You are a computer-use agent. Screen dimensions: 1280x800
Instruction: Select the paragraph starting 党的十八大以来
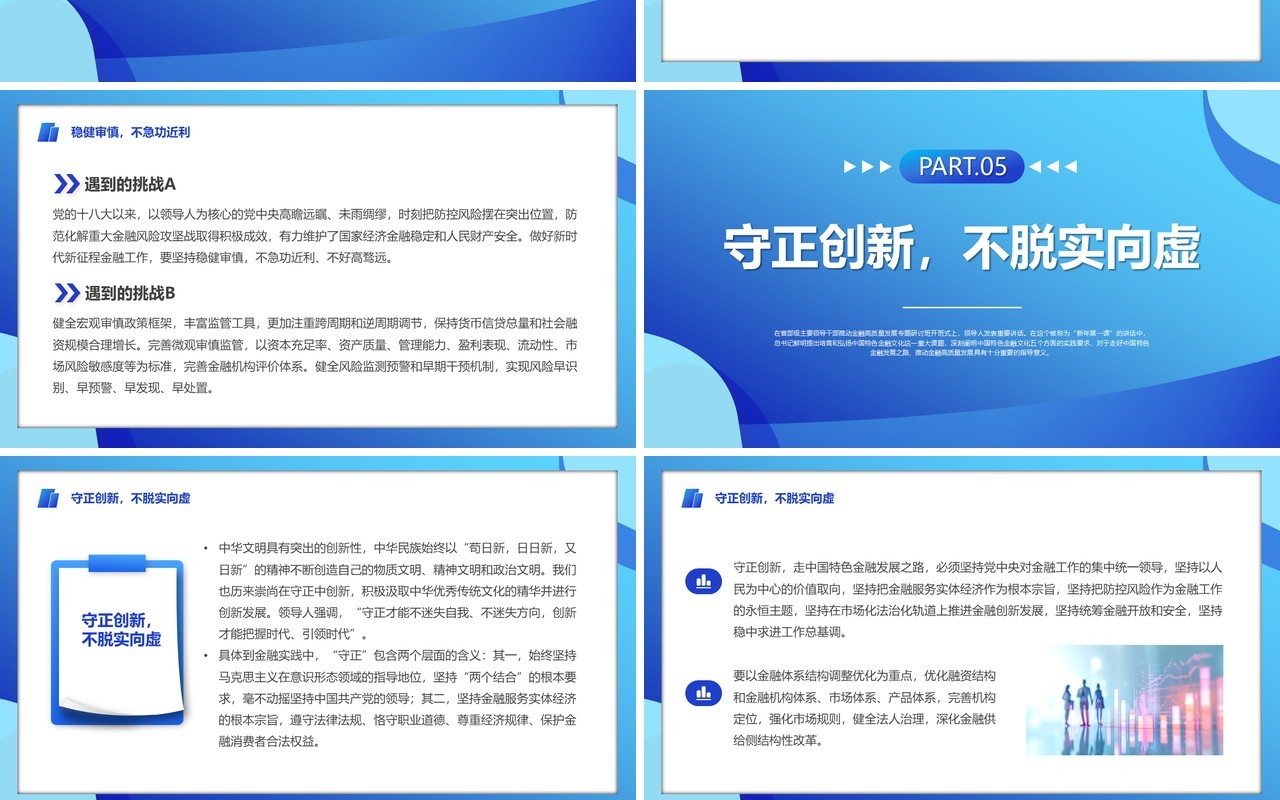click(x=316, y=236)
